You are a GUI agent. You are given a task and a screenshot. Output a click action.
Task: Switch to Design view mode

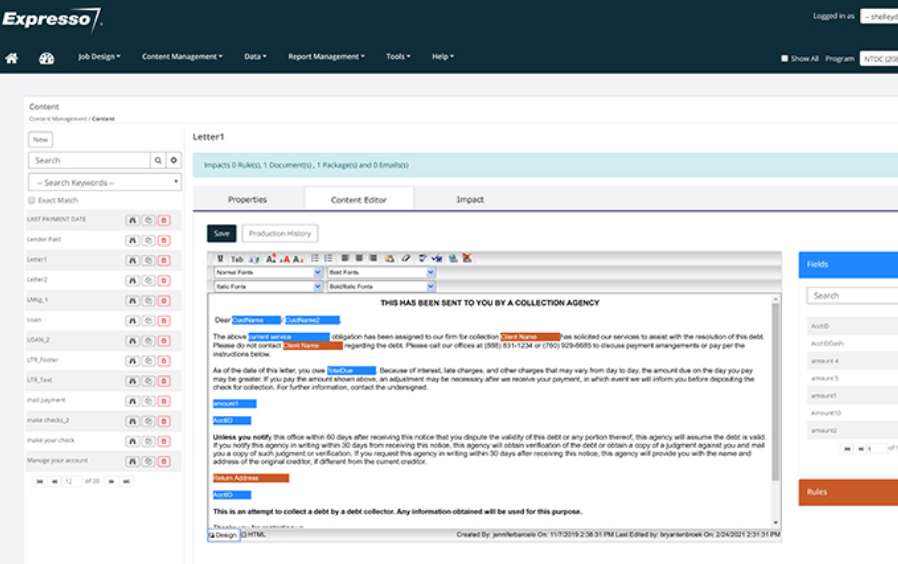[x=223, y=535]
